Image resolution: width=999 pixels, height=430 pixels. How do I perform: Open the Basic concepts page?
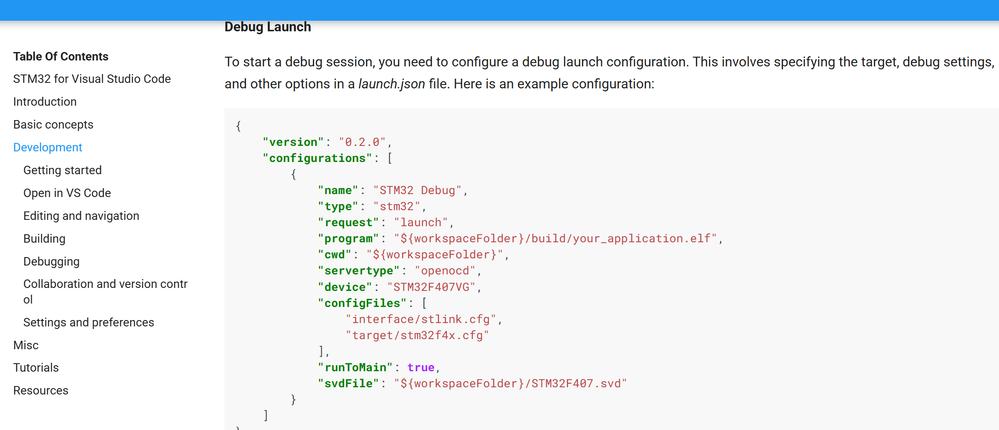[x=53, y=125]
